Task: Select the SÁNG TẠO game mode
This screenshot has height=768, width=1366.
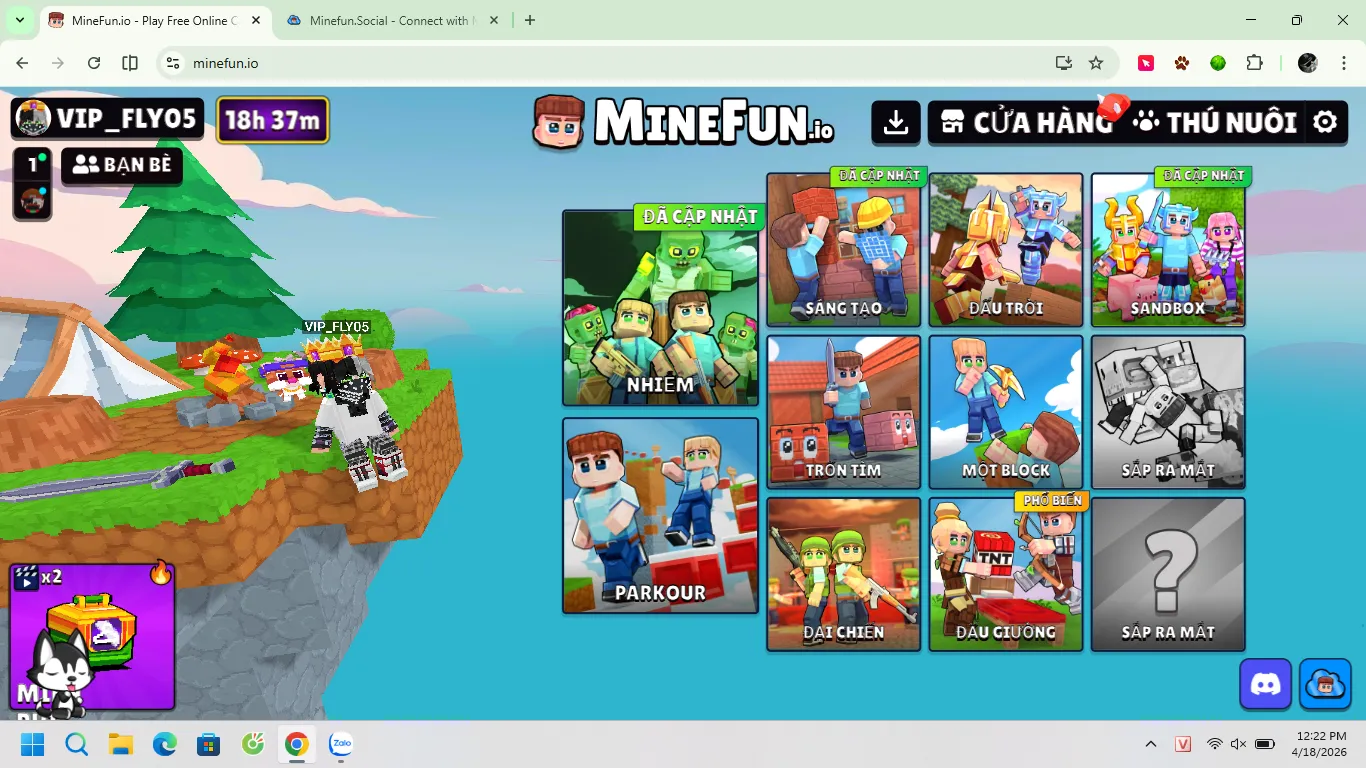Action: [x=844, y=250]
